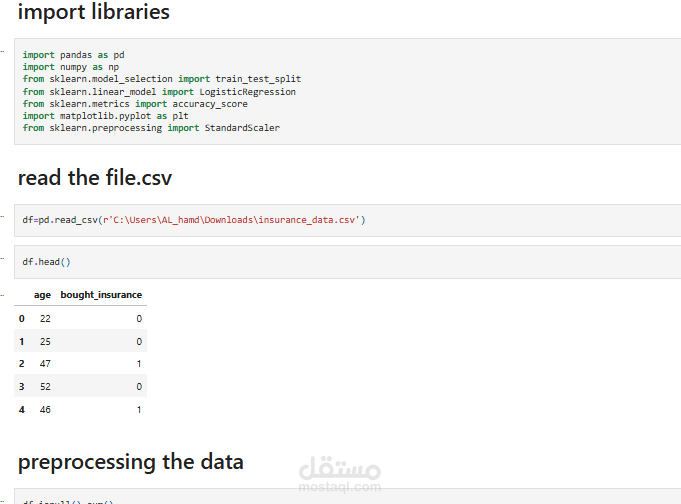Click the row index 4 label
This screenshot has width=681, height=504.
point(22,410)
